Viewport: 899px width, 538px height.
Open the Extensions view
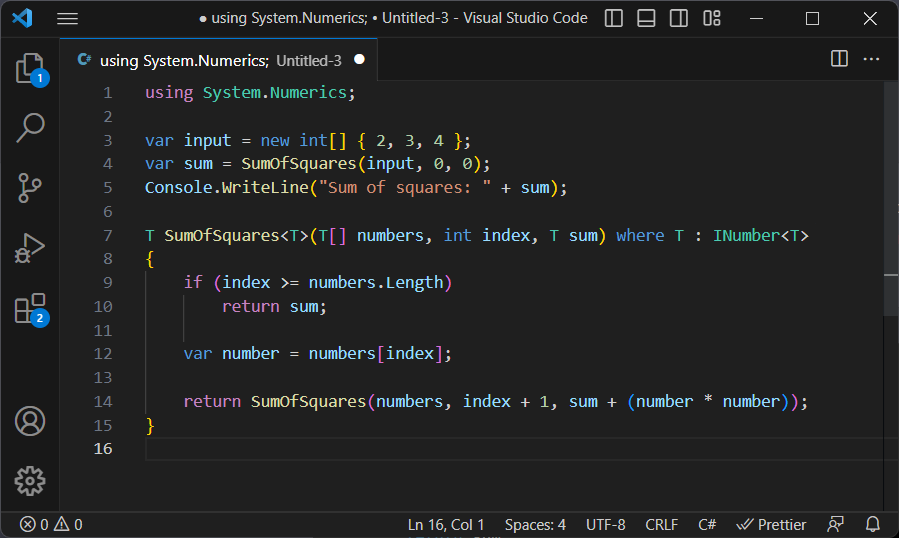(x=30, y=309)
